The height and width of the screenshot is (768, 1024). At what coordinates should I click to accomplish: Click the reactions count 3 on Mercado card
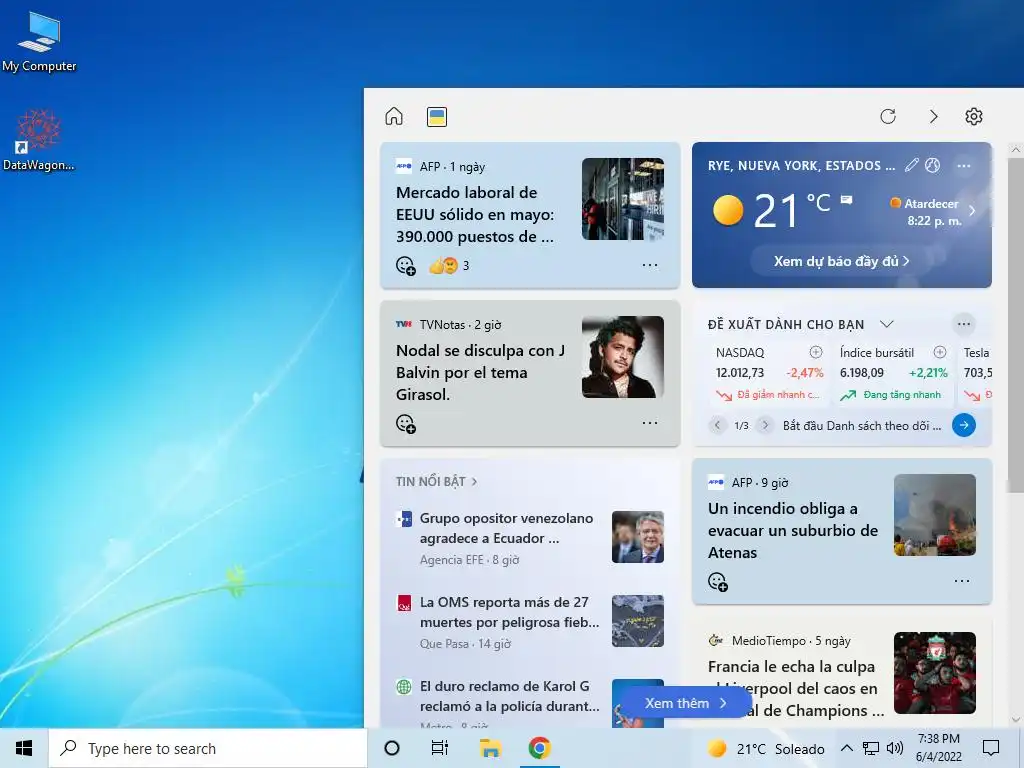point(466,265)
